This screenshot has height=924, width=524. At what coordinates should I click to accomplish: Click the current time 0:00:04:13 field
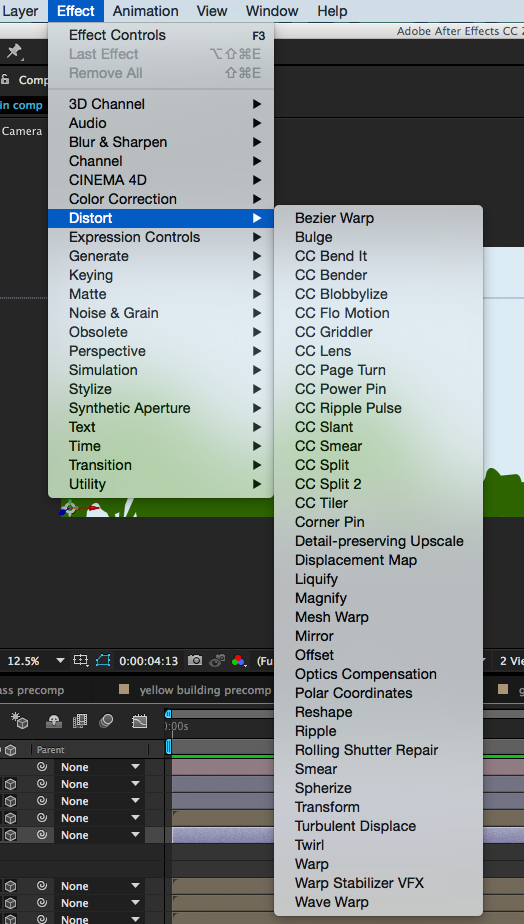pos(149,661)
